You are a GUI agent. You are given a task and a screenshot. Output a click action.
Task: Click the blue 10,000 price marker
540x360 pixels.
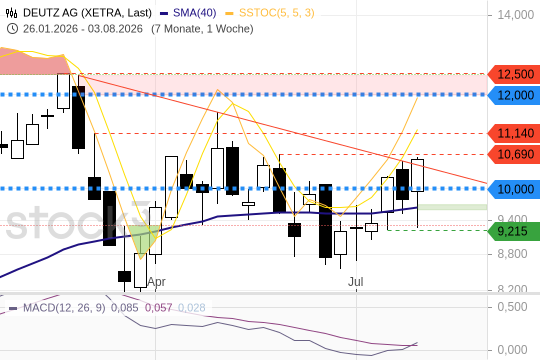[514, 189]
